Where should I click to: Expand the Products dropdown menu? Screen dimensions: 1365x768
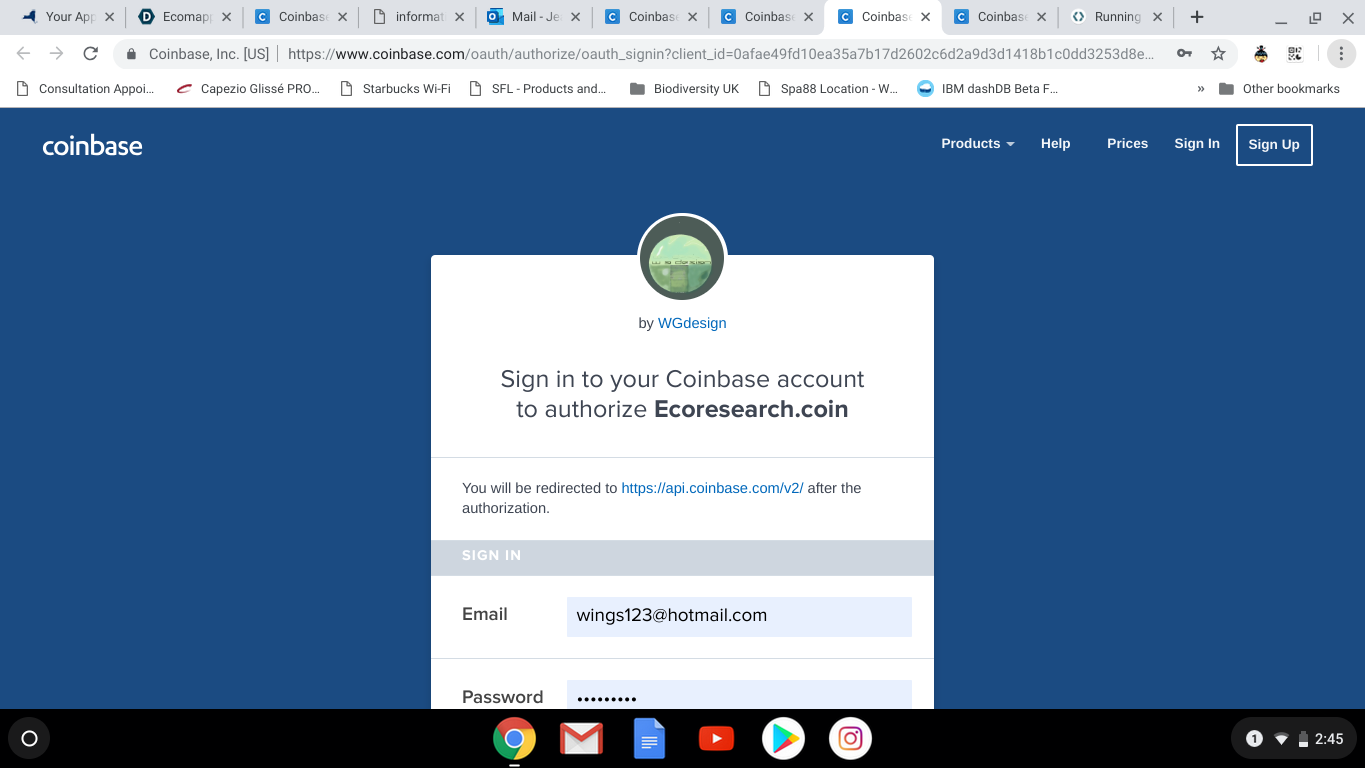[x=978, y=144]
